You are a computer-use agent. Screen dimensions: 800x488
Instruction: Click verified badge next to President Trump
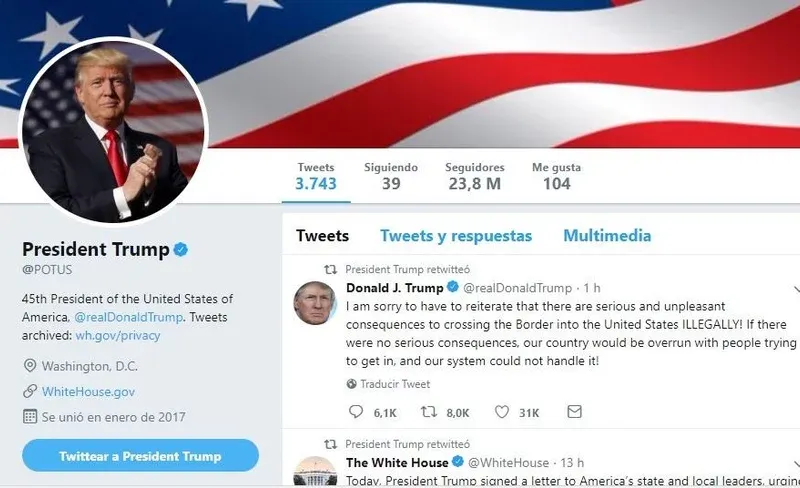coord(181,250)
